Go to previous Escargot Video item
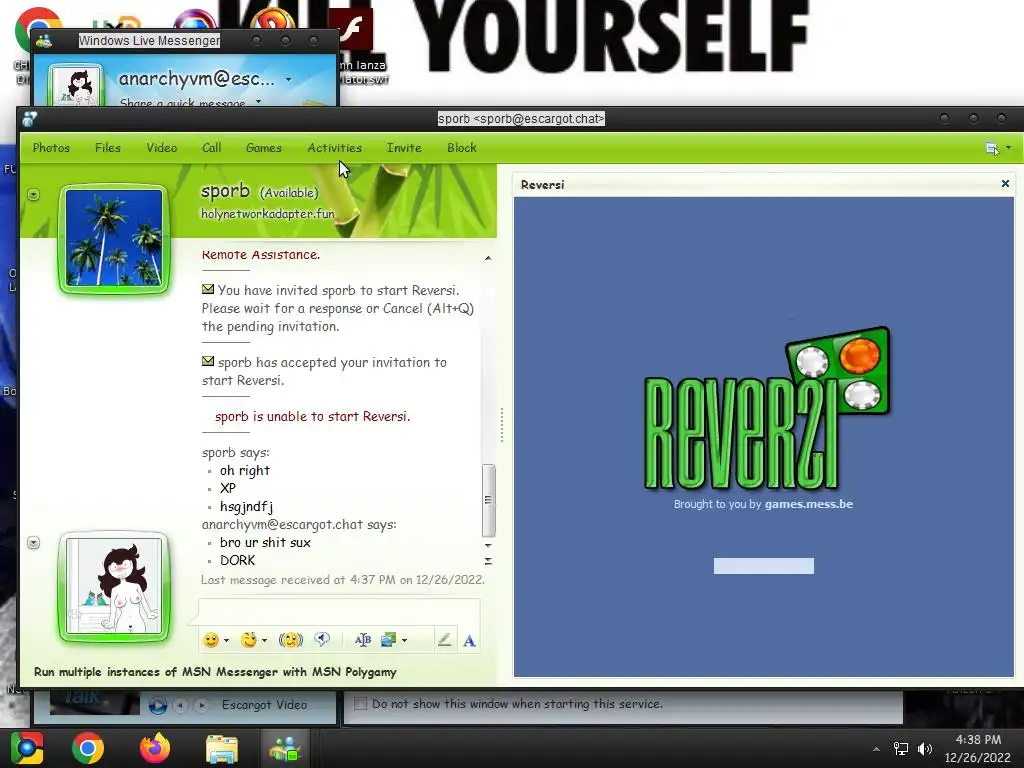 click(x=181, y=705)
